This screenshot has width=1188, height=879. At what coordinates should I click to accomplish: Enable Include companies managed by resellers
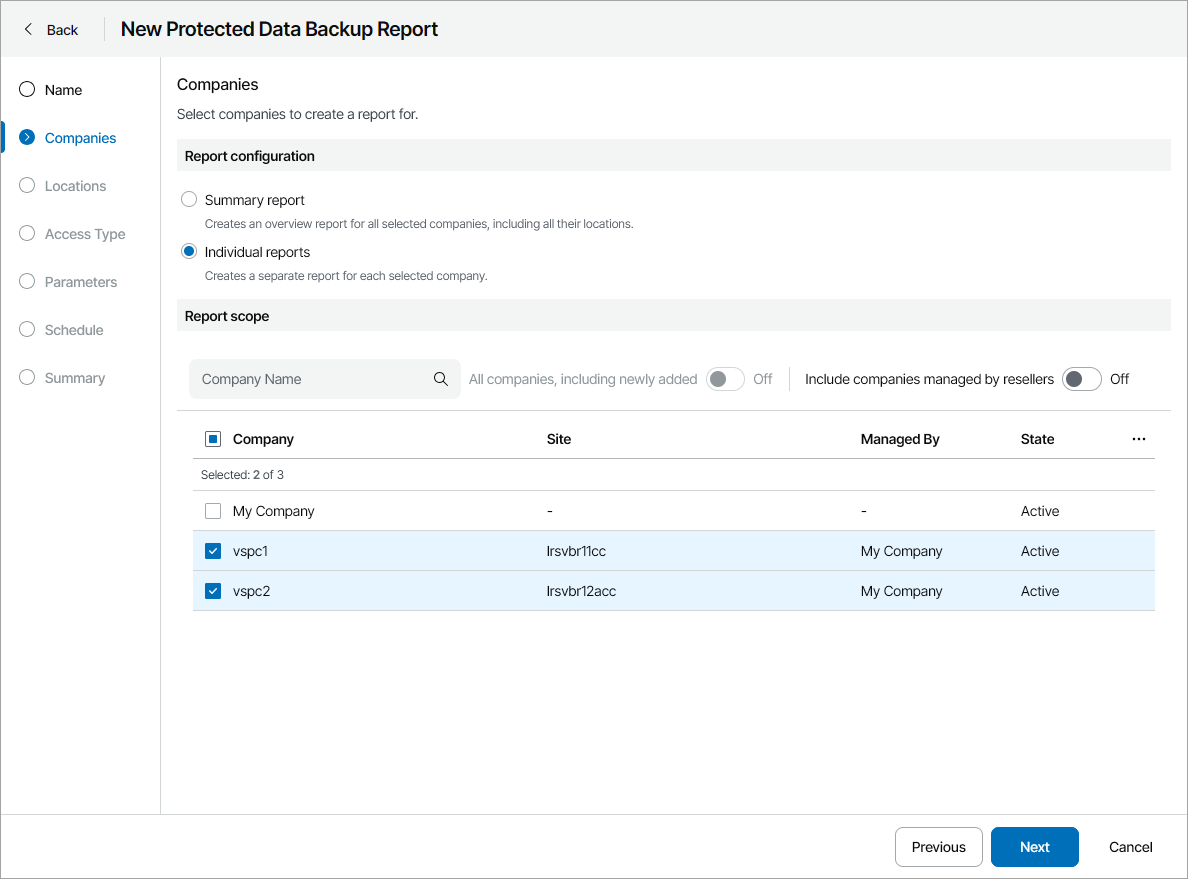pos(1081,379)
